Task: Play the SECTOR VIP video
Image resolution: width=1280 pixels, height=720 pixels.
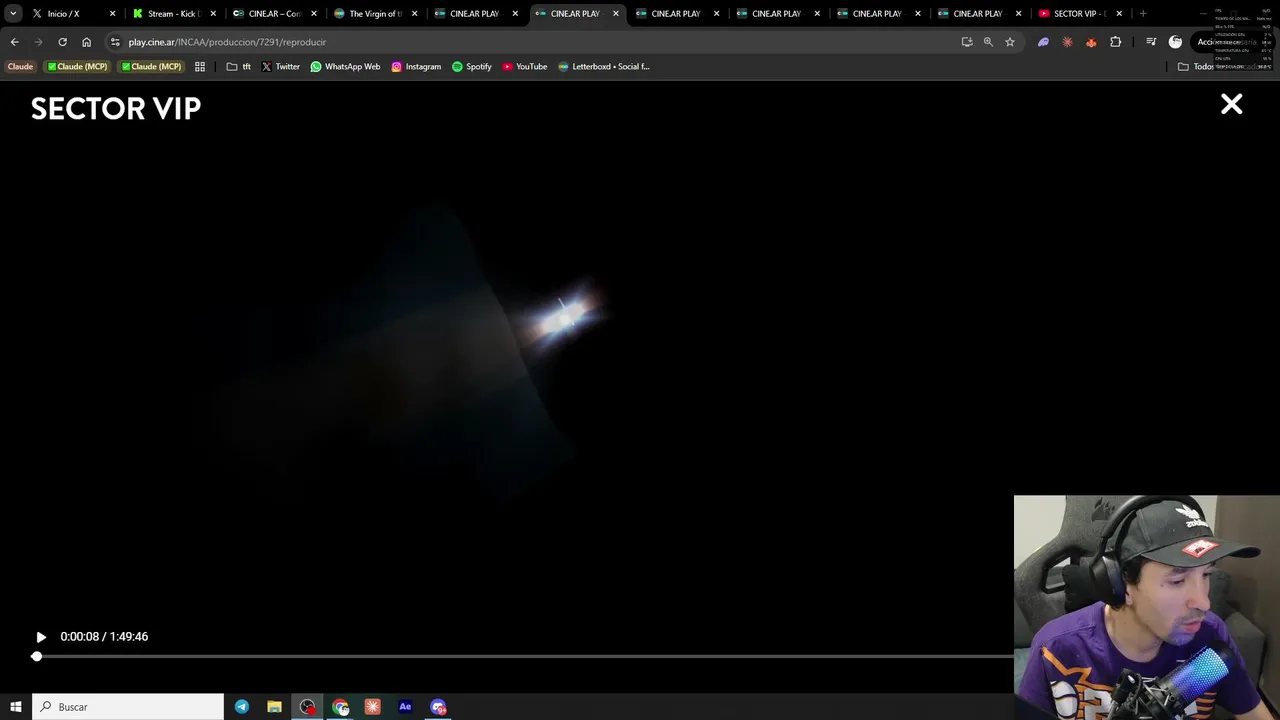Action: pyautogui.click(x=41, y=637)
